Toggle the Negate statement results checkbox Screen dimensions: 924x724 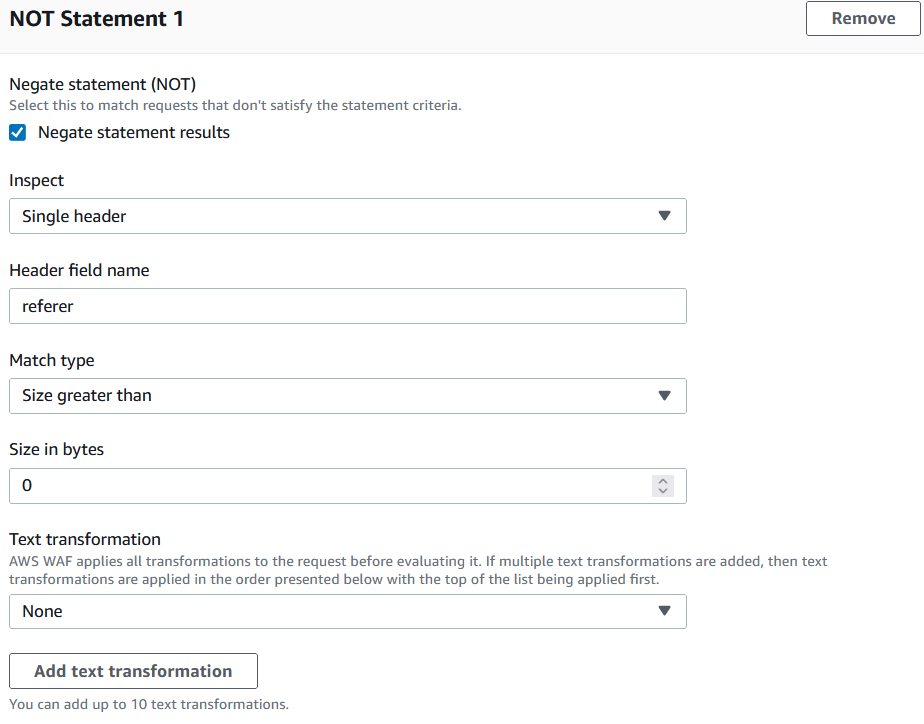click(17, 133)
